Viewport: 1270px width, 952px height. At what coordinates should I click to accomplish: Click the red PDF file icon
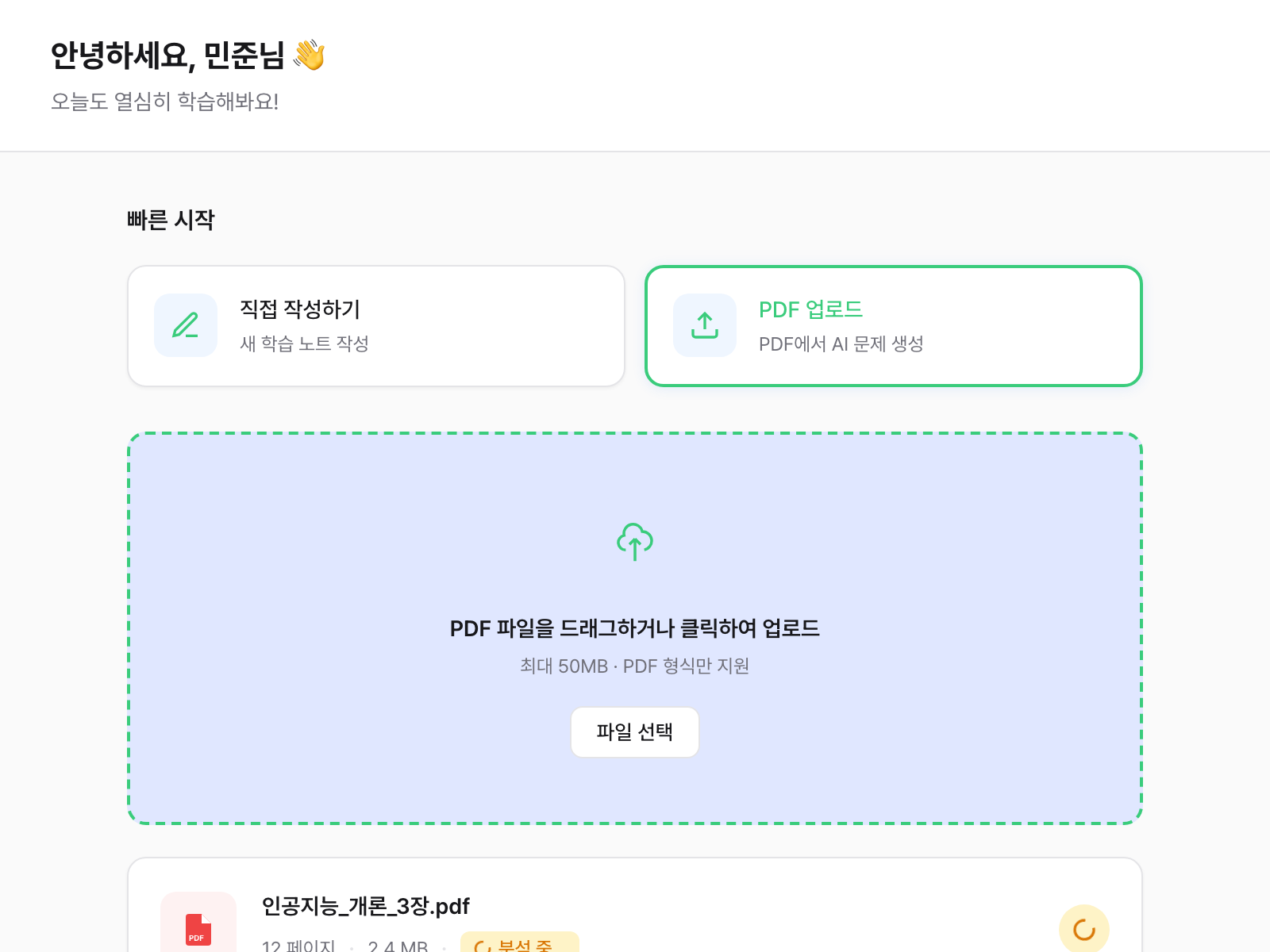[198, 929]
